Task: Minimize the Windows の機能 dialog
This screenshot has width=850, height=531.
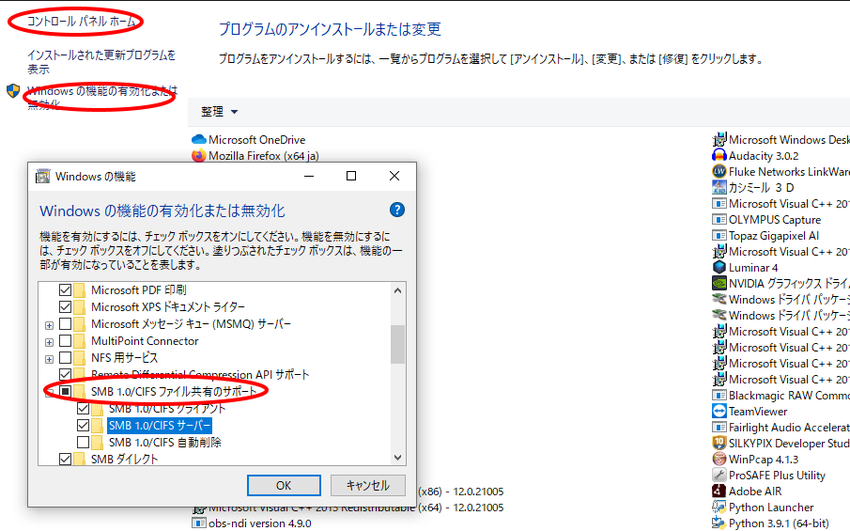Action: (309, 176)
